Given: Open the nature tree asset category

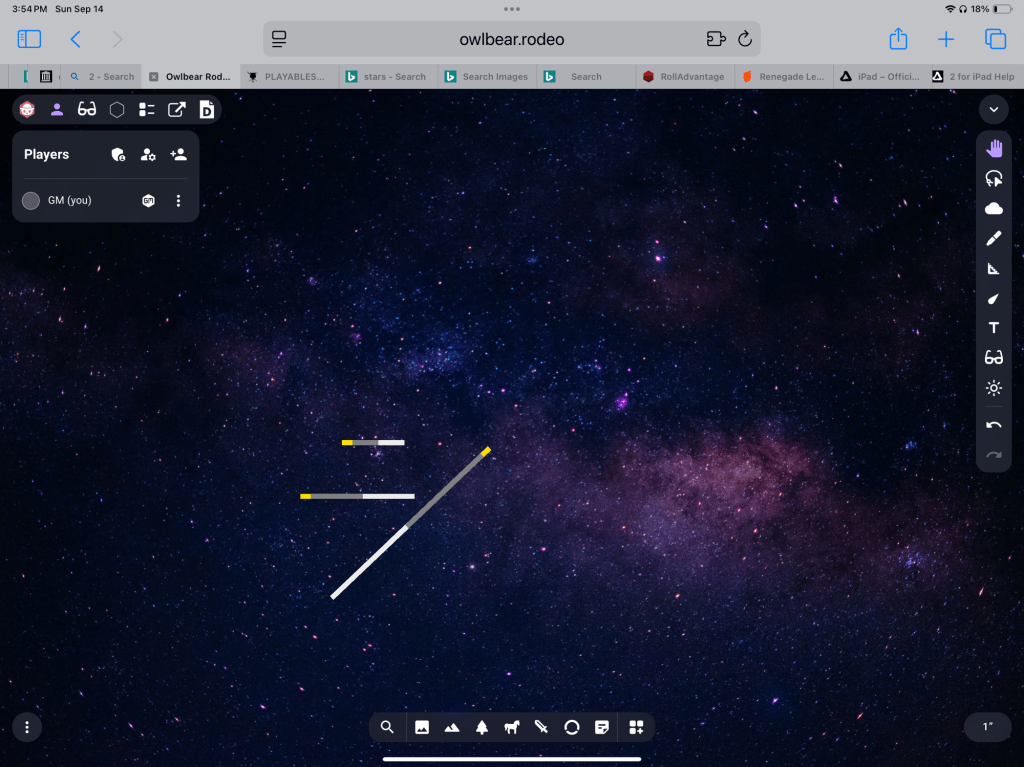Looking at the screenshot, I should [482, 728].
